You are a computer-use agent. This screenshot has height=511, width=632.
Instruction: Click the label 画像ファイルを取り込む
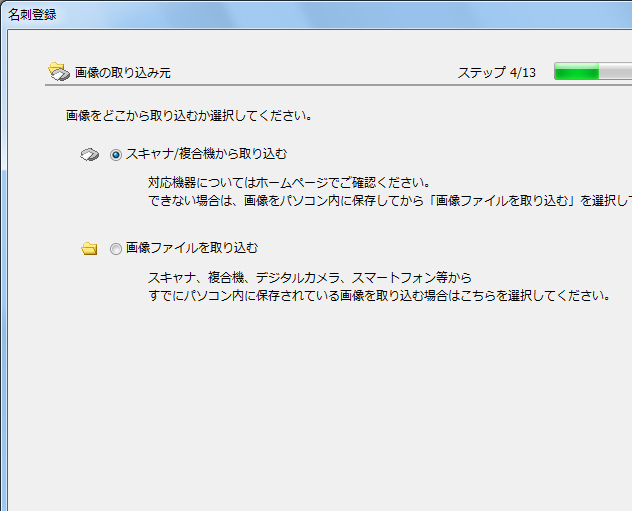(x=192, y=248)
